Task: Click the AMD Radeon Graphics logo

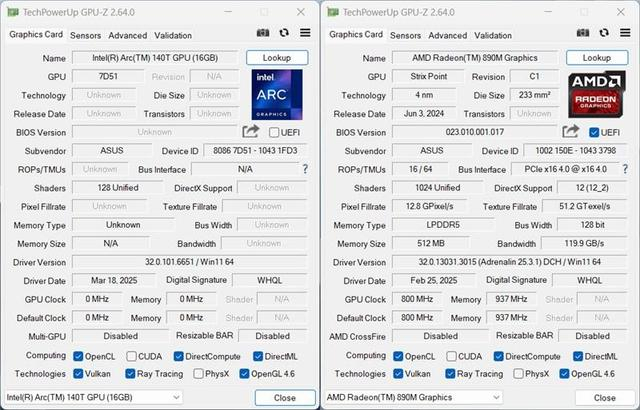Action: click(x=597, y=95)
